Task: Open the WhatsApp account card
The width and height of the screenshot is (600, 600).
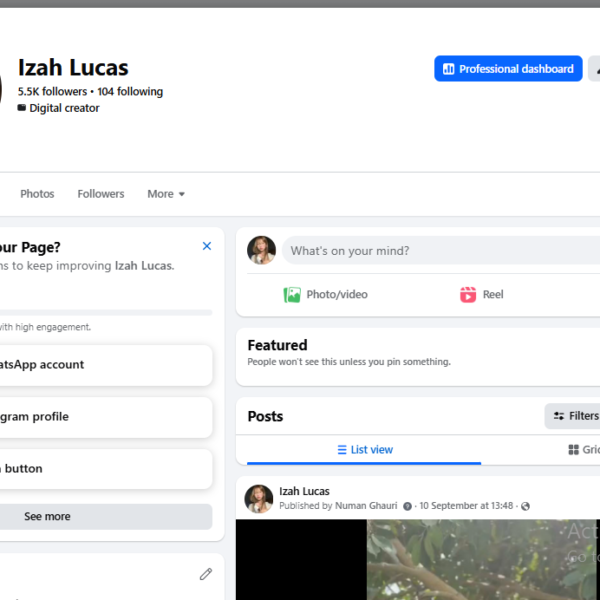Action: click(106, 365)
